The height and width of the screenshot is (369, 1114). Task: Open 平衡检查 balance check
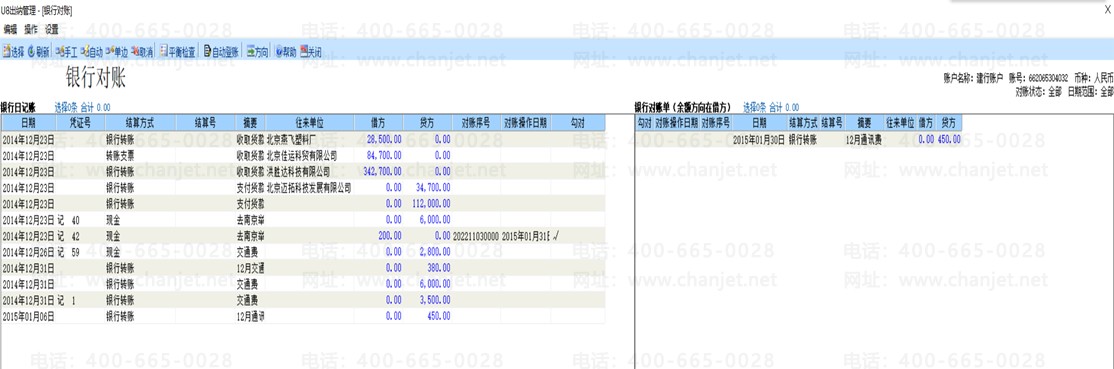tap(178, 52)
